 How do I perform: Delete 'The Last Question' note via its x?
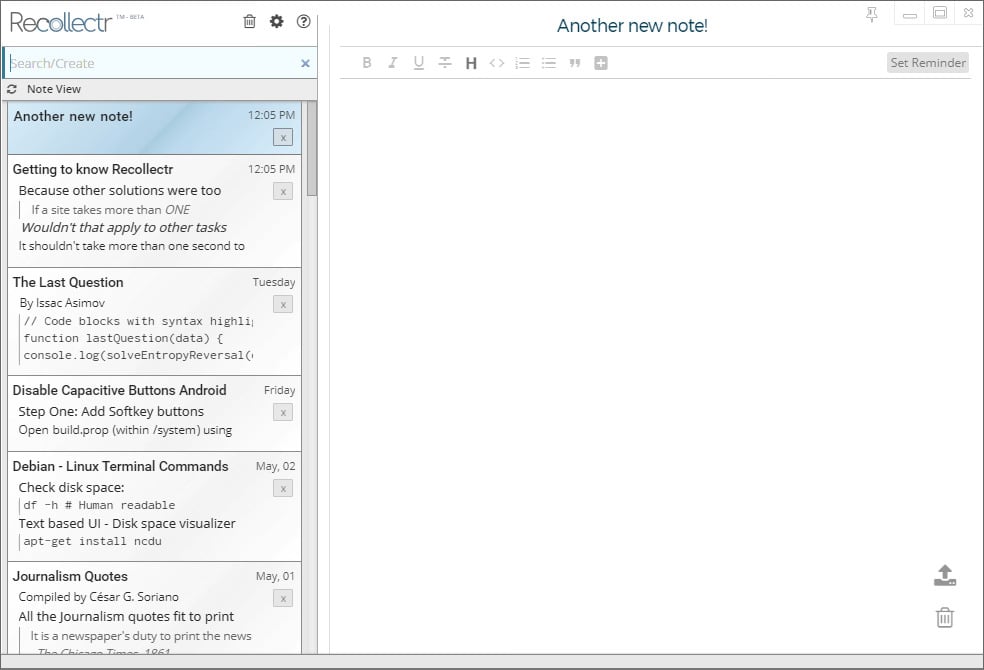click(283, 304)
